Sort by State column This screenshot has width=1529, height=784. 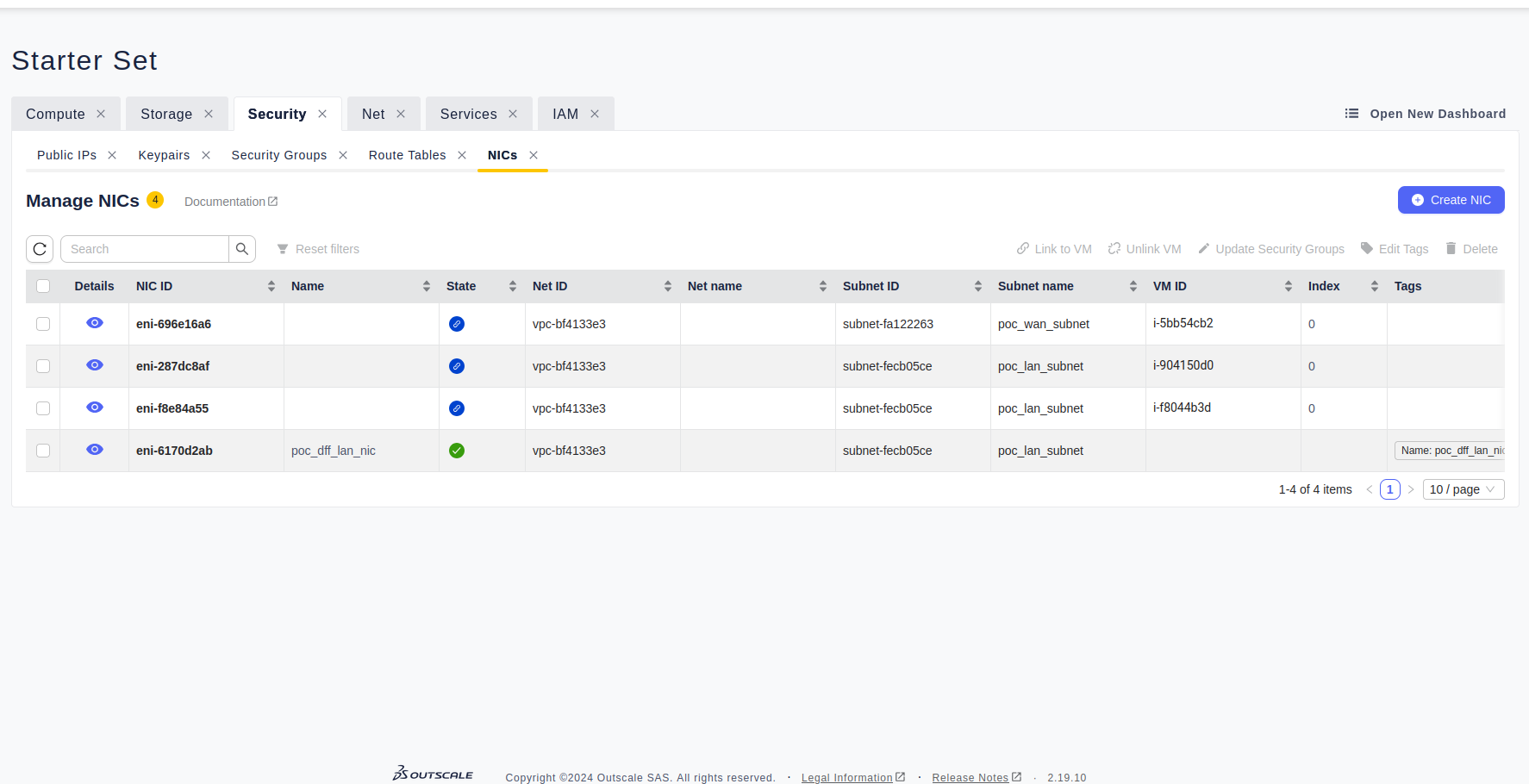pos(513,286)
